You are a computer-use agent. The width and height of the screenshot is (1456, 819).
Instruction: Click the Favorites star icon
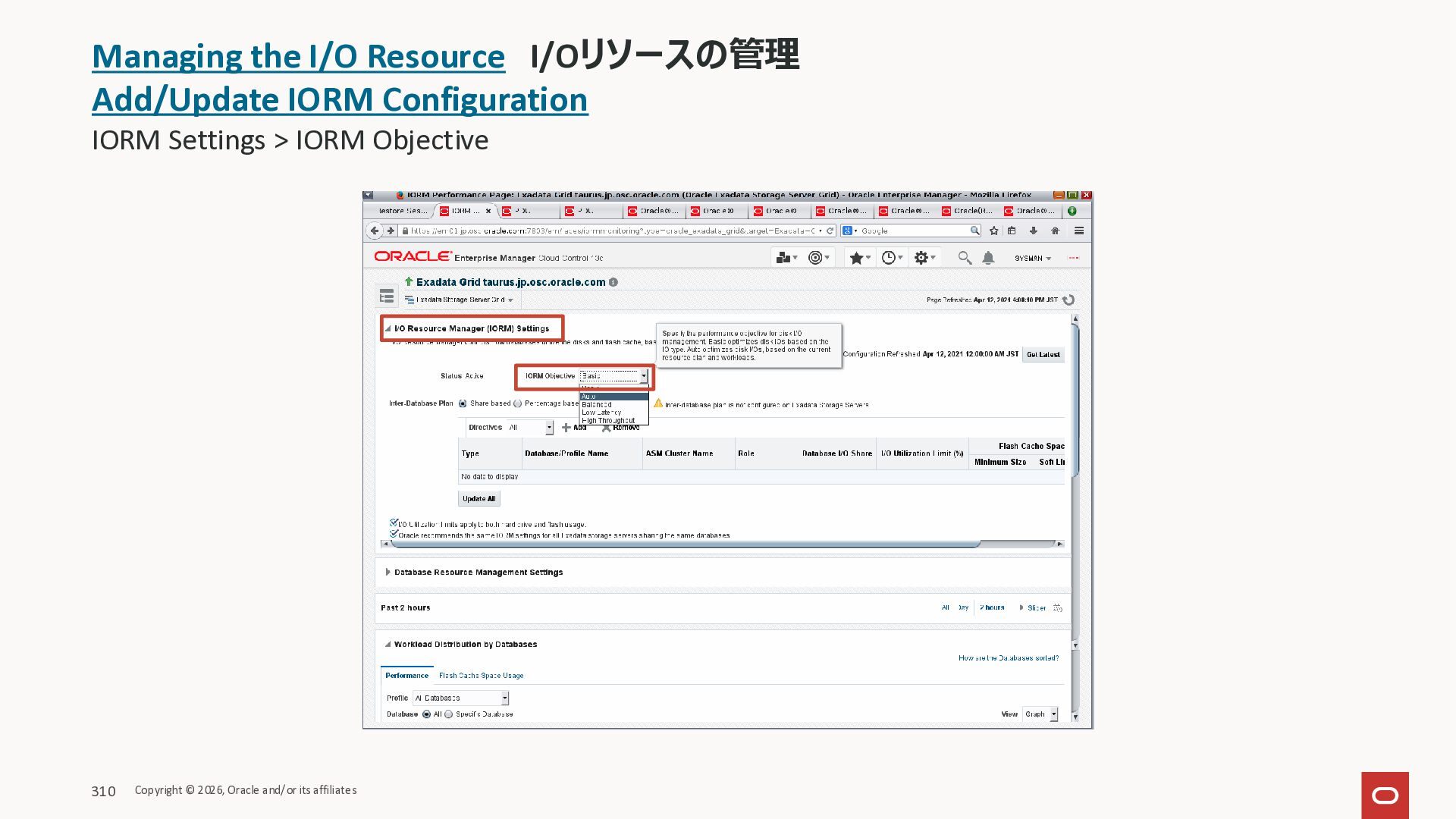(857, 258)
